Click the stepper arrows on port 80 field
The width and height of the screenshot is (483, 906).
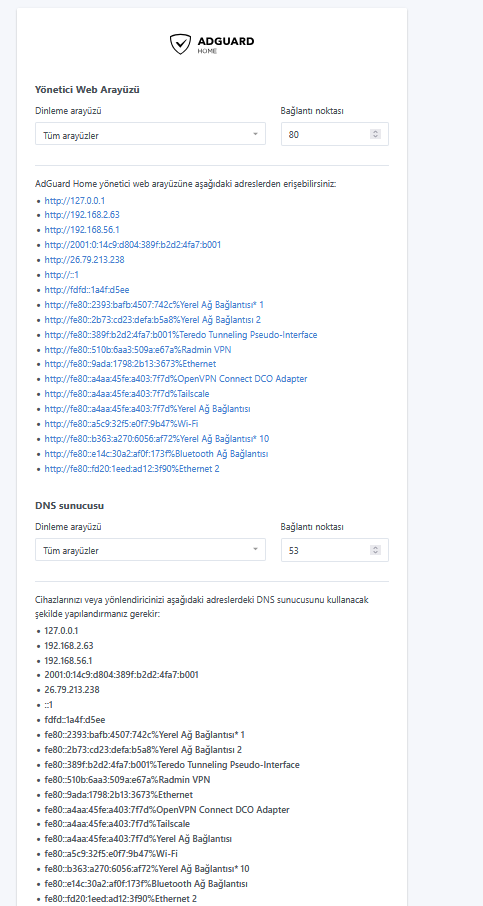click(x=376, y=134)
